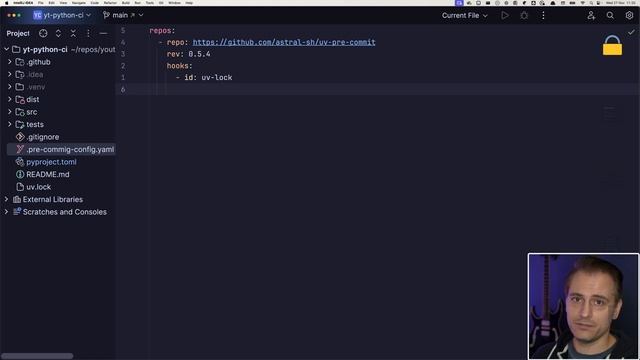Open Project panel options (three dots)
The image size is (640, 360).
click(88, 33)
